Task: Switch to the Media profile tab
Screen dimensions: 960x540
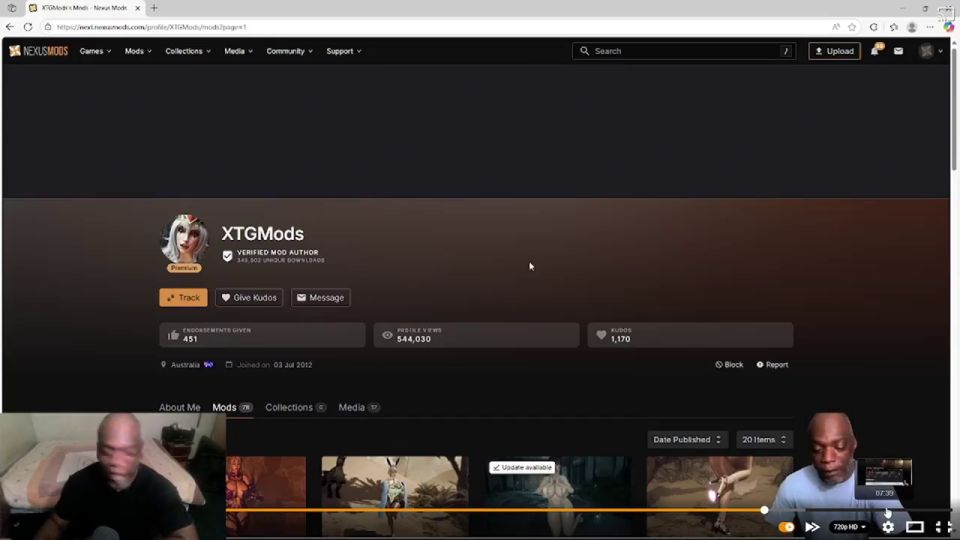Action: [x=359, y=407]
